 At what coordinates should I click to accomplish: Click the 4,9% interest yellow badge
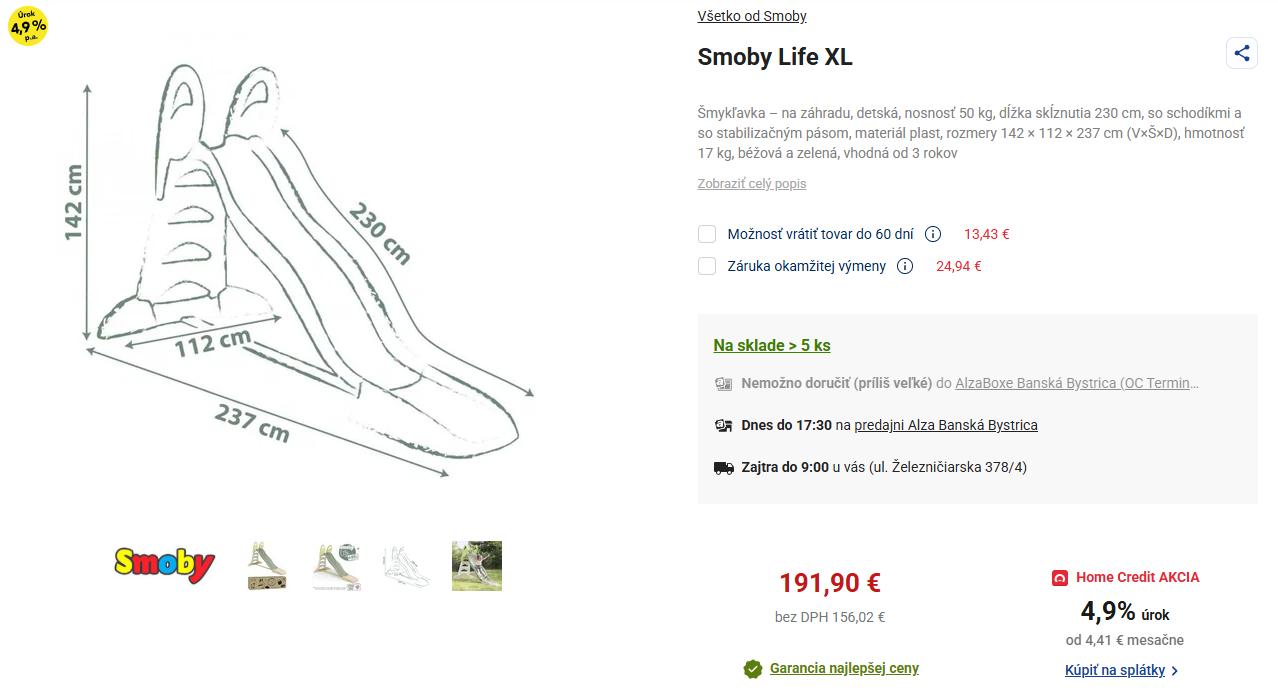tap(27, 25)
